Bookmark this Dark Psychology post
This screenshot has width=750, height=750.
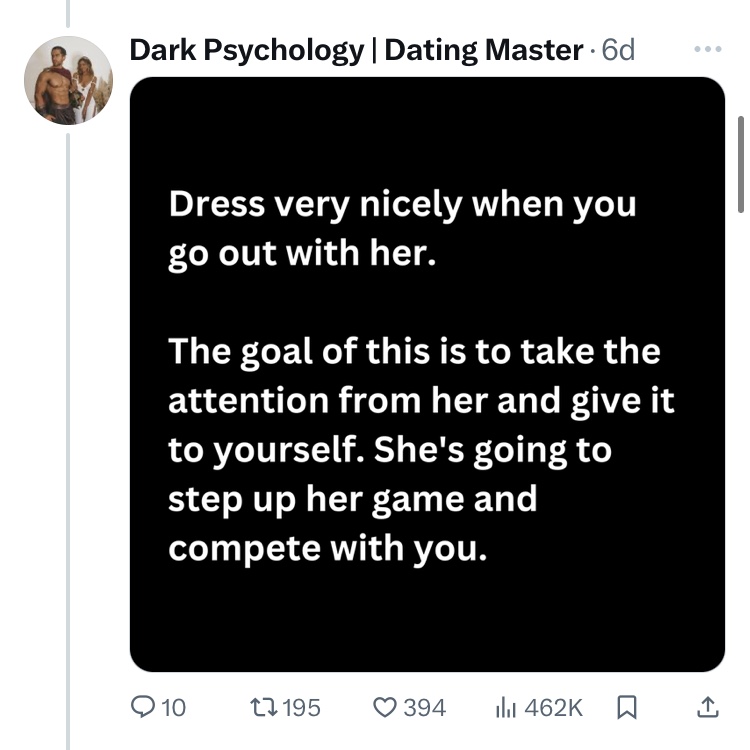click(x=627, y=707)
